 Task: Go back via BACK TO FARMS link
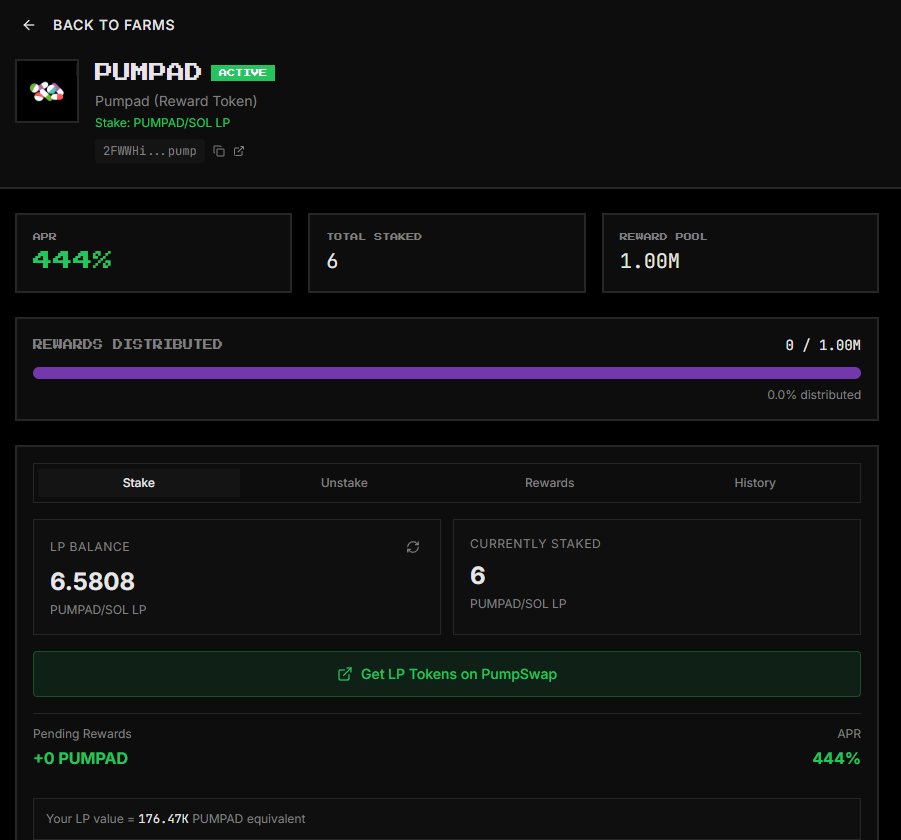click(113, 25)
